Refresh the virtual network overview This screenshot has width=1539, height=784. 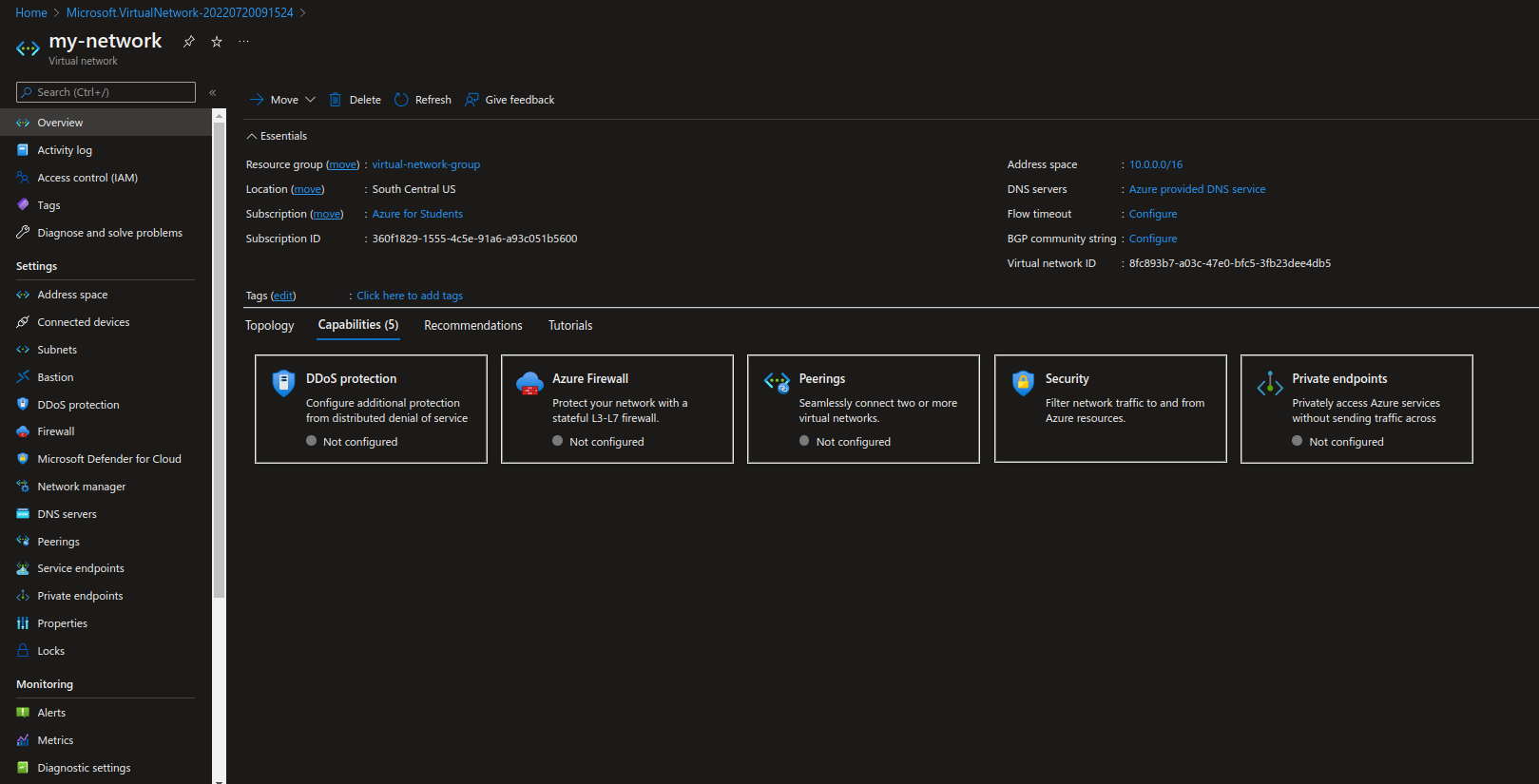point(423,100)
